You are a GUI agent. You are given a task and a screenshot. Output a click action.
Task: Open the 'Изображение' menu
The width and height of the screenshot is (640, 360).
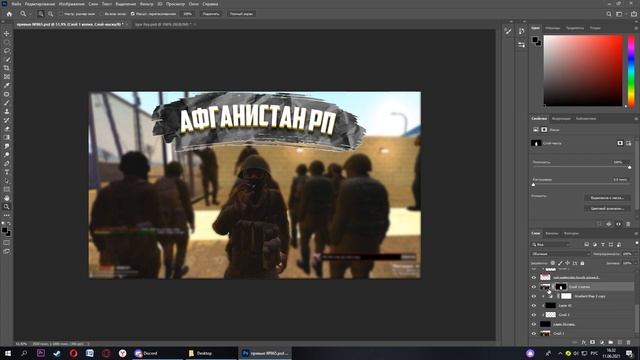71,4
